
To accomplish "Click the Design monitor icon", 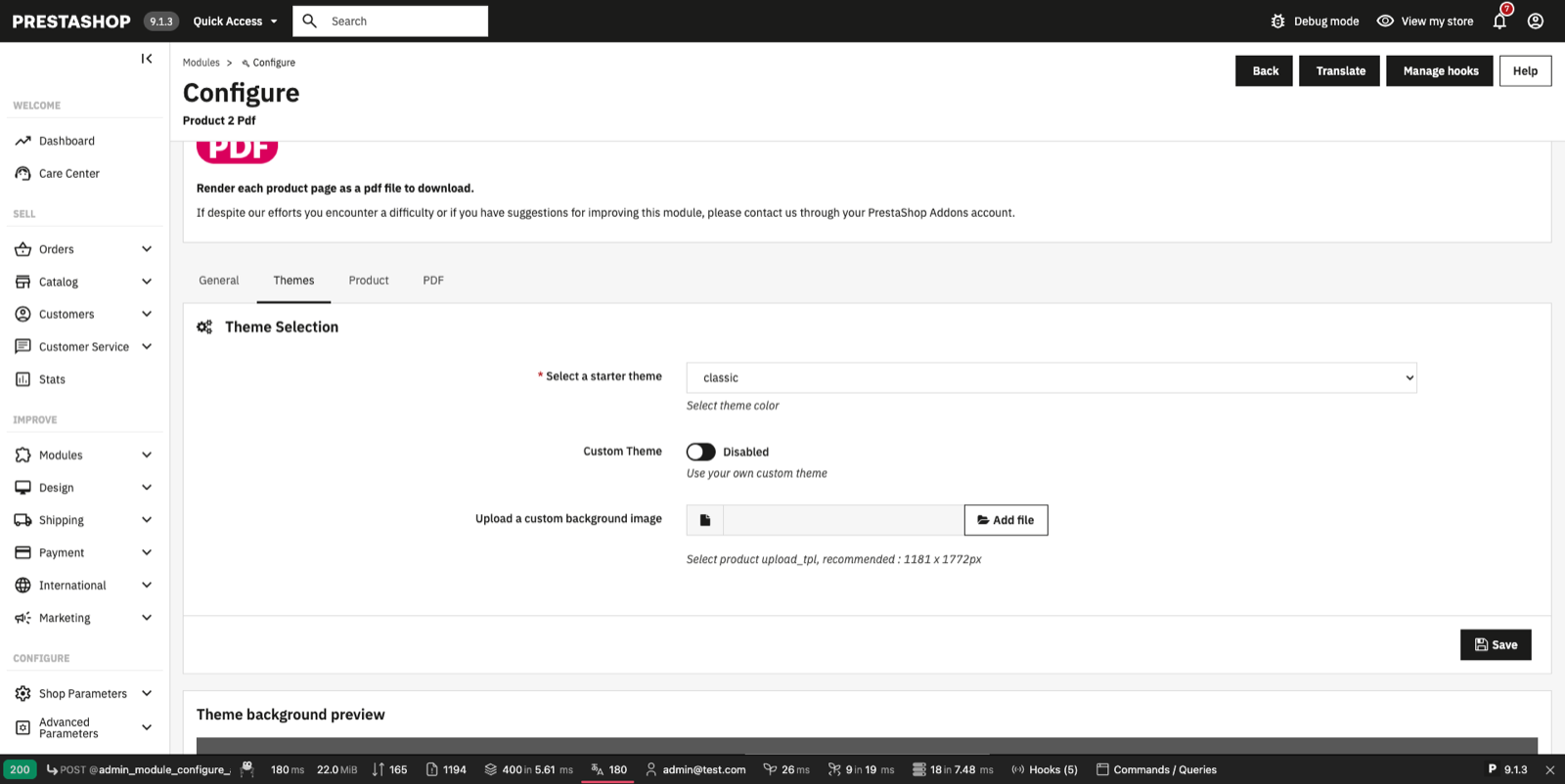I will [22, 488].
